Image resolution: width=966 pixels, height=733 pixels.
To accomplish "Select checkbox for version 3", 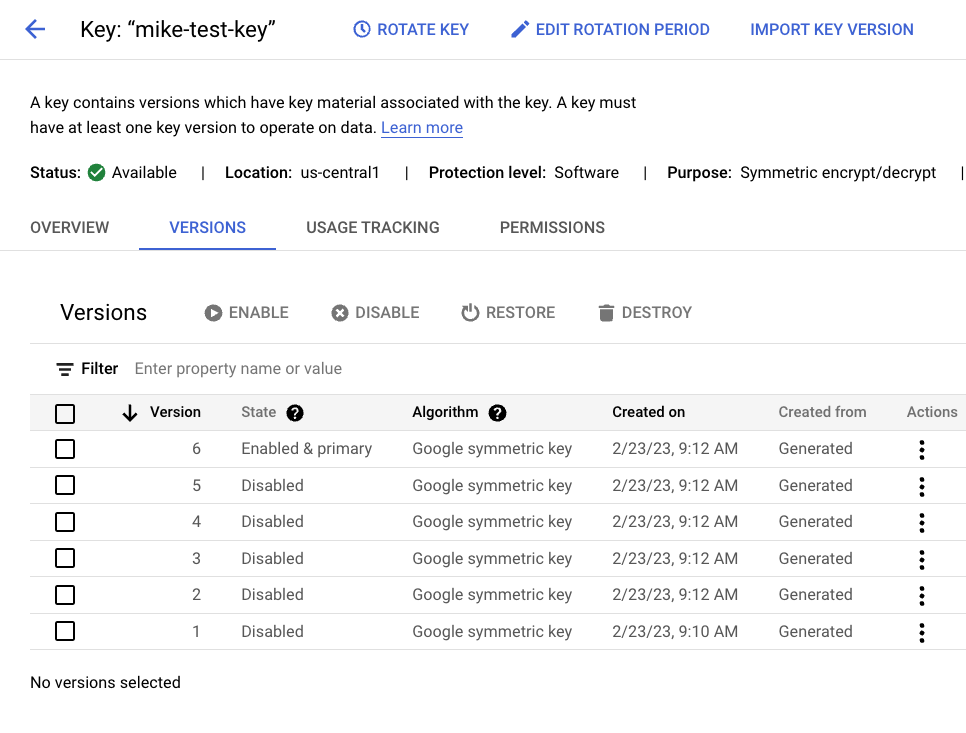I will pos(65,559).
